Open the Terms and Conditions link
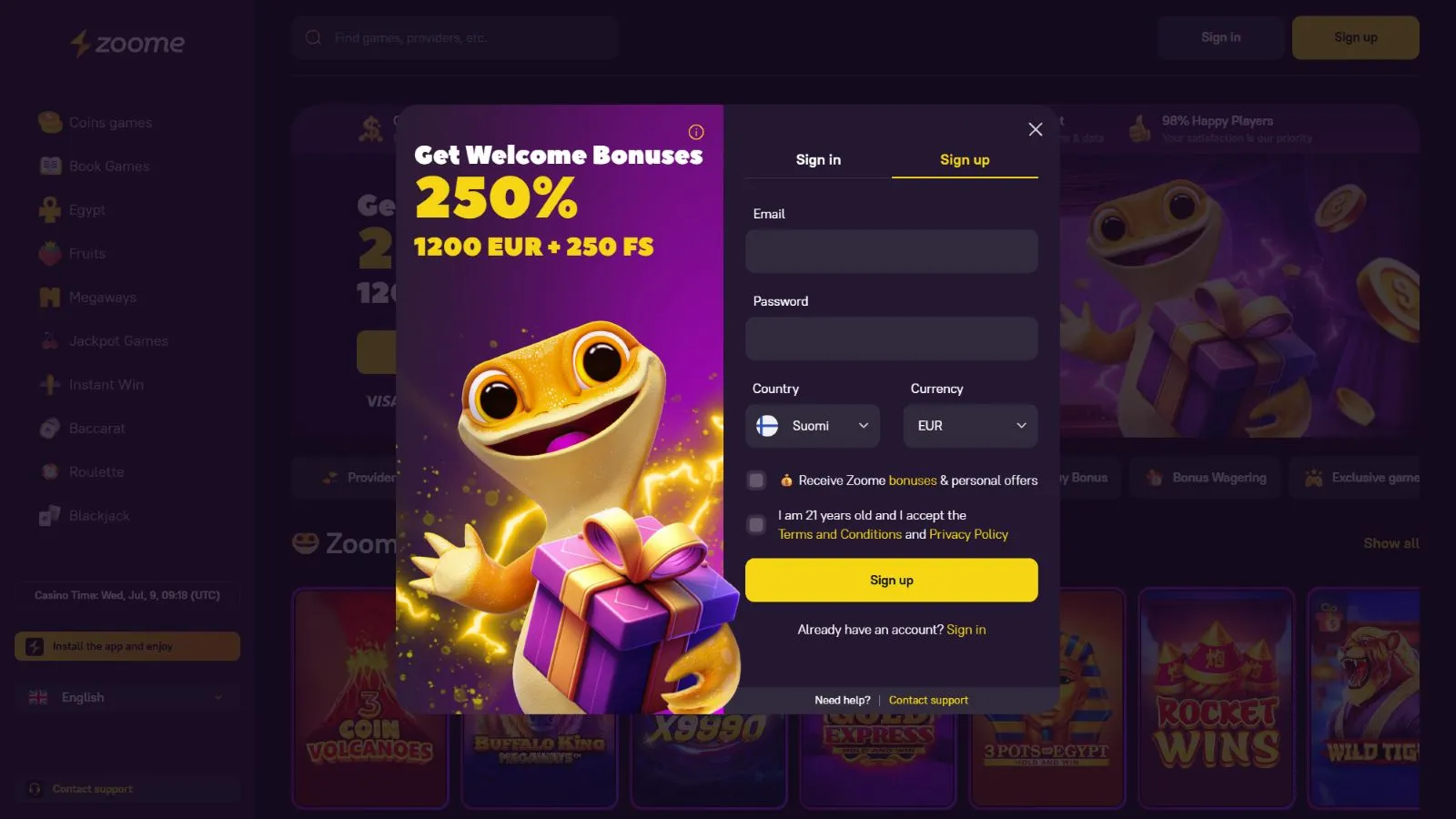Screen dimensions: 1456x819 point(840,534)
